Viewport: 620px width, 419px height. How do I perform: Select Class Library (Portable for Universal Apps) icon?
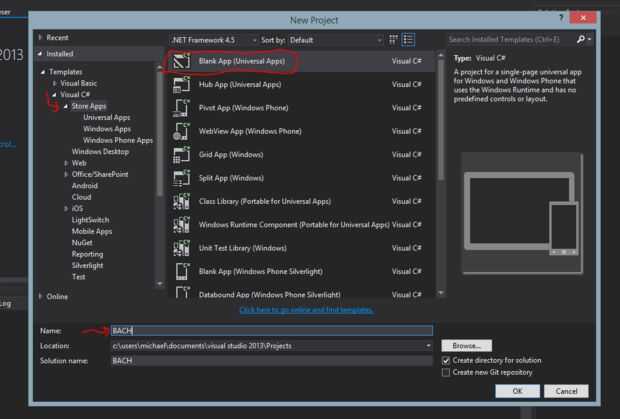[181, 201]
